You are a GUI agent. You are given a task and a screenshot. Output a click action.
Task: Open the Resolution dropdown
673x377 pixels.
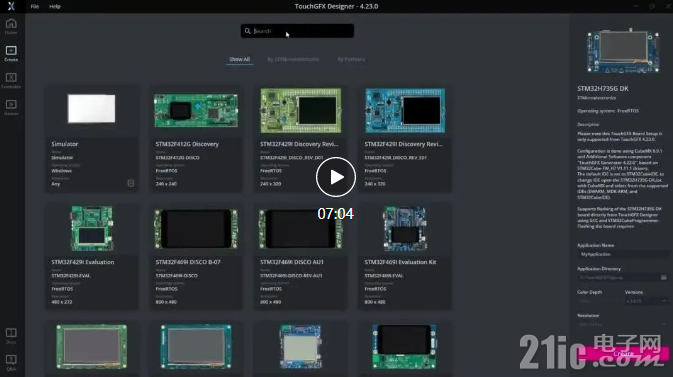pos(622,324)
